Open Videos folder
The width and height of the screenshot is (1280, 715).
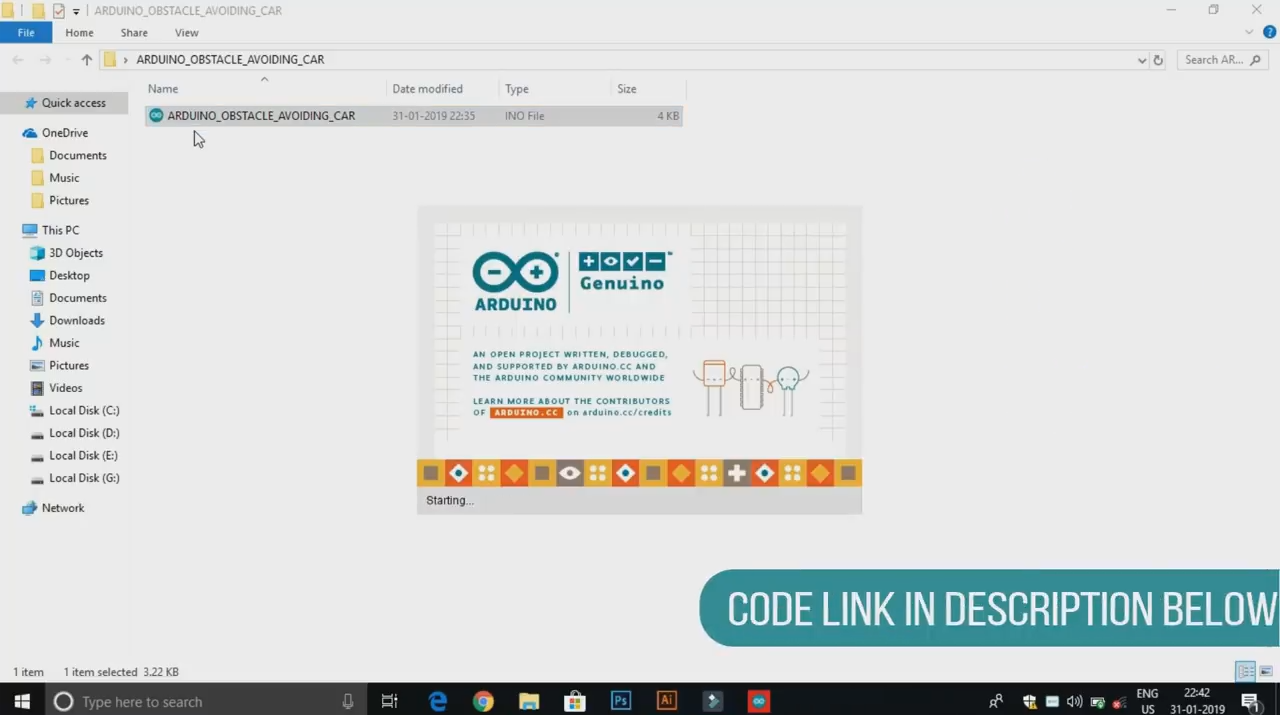[x=65, y=388]
